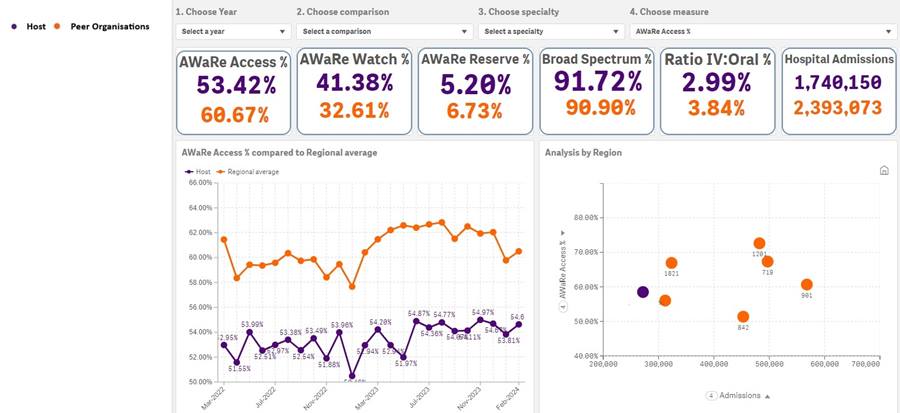The image size is (900, 413).
Task: Click the AWaRe Reserve % KPI card
Action: tap(475, 91)
